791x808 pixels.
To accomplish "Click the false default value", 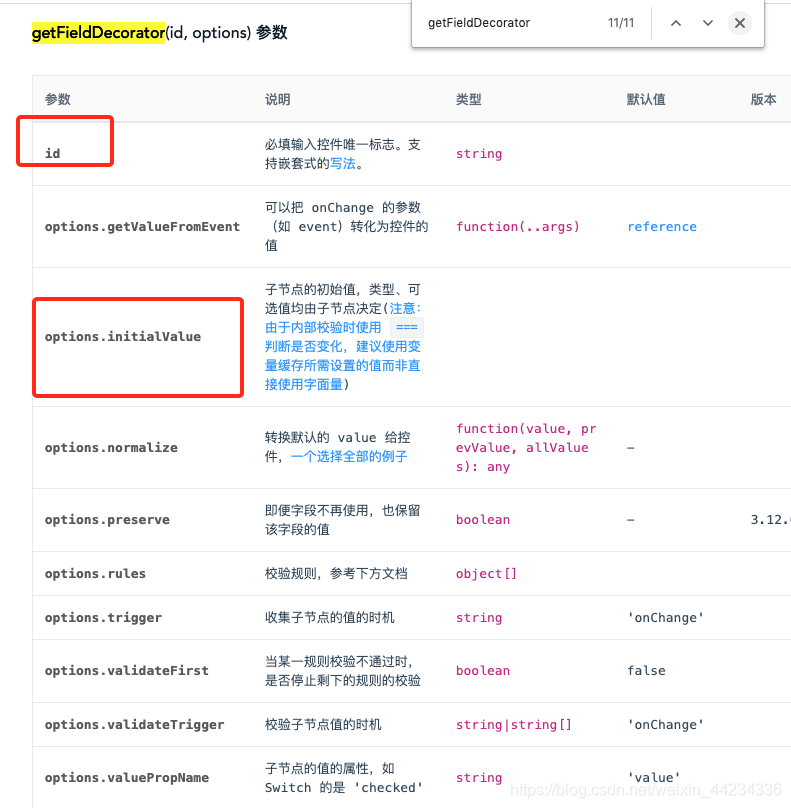I will tap(646, 670).
